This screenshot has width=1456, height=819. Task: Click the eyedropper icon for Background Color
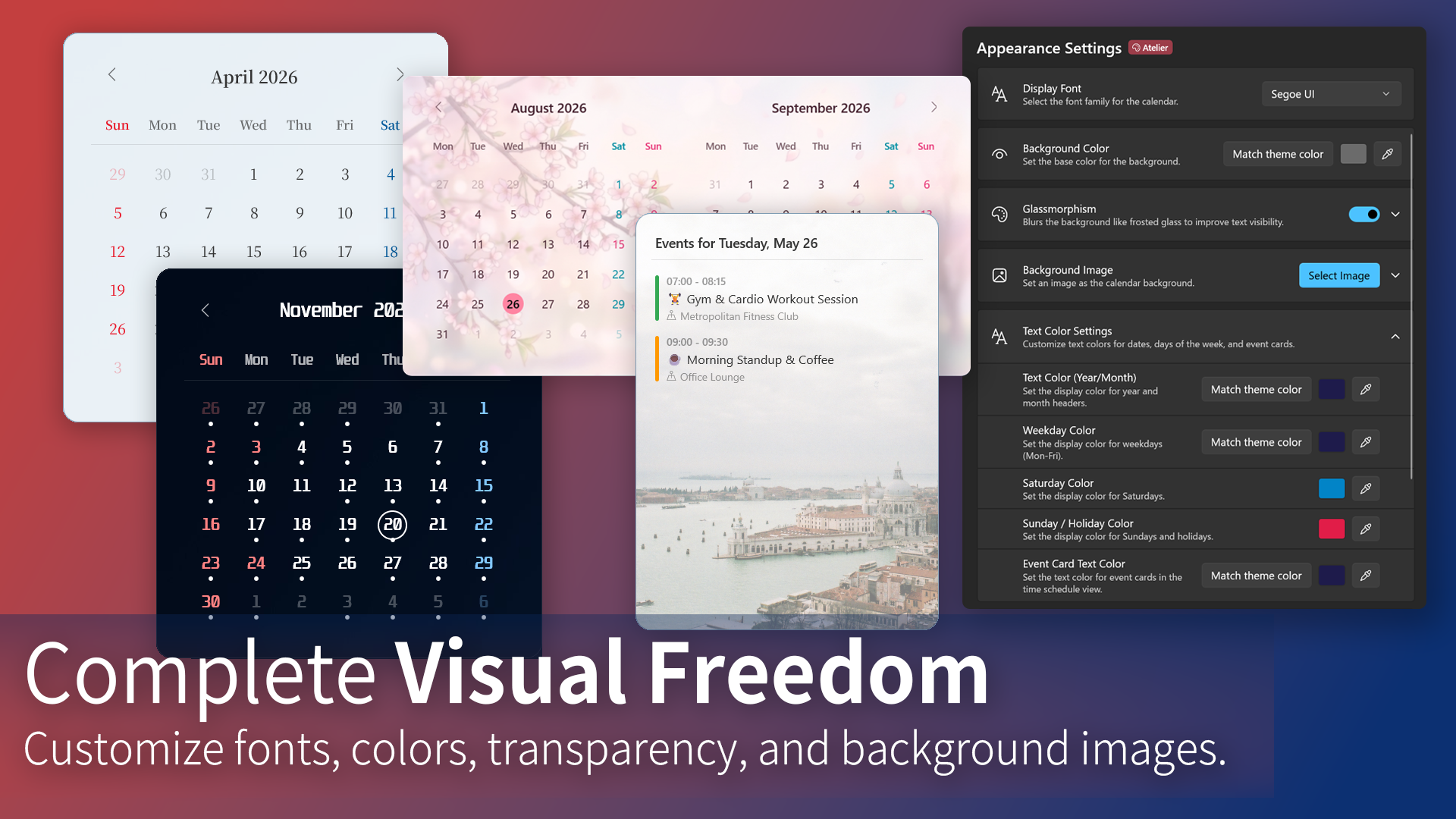1387,154
